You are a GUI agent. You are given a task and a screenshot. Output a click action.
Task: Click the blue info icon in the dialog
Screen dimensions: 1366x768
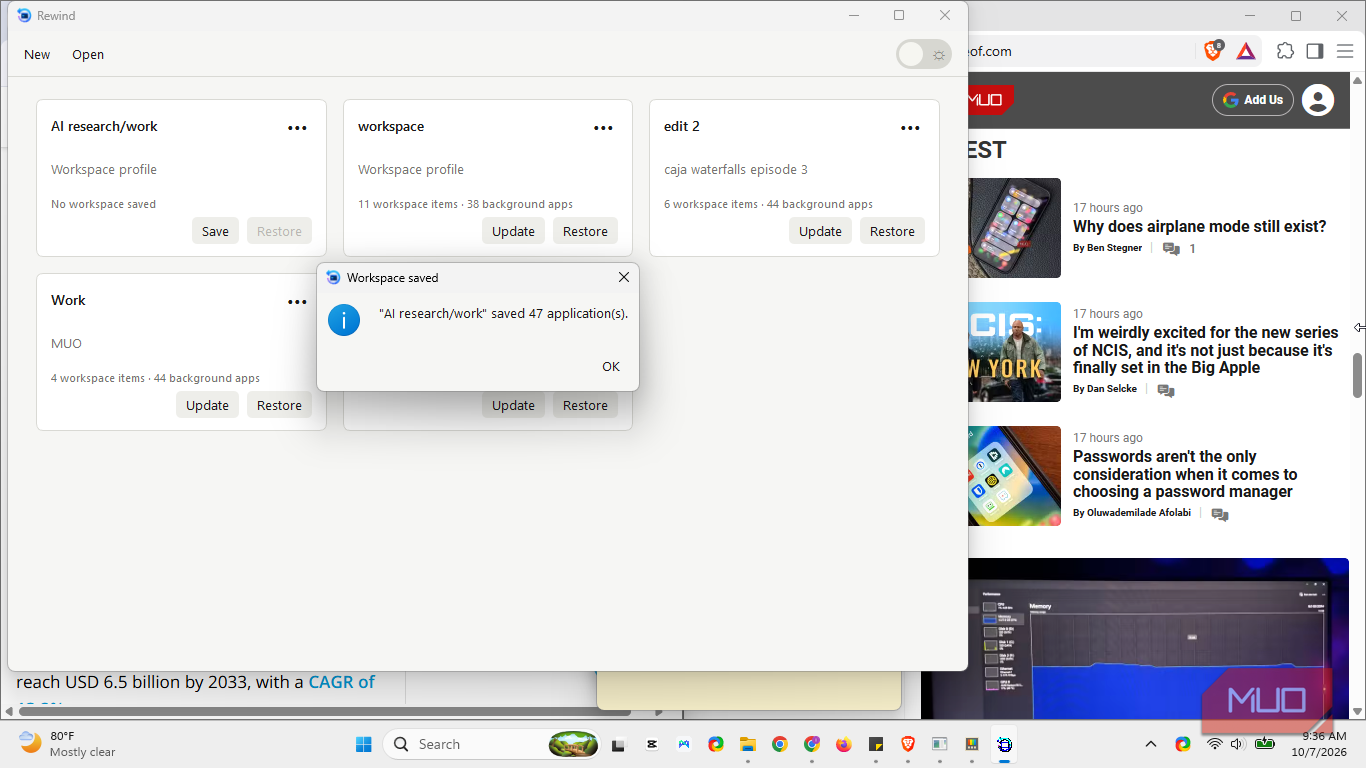click(344, 319)
